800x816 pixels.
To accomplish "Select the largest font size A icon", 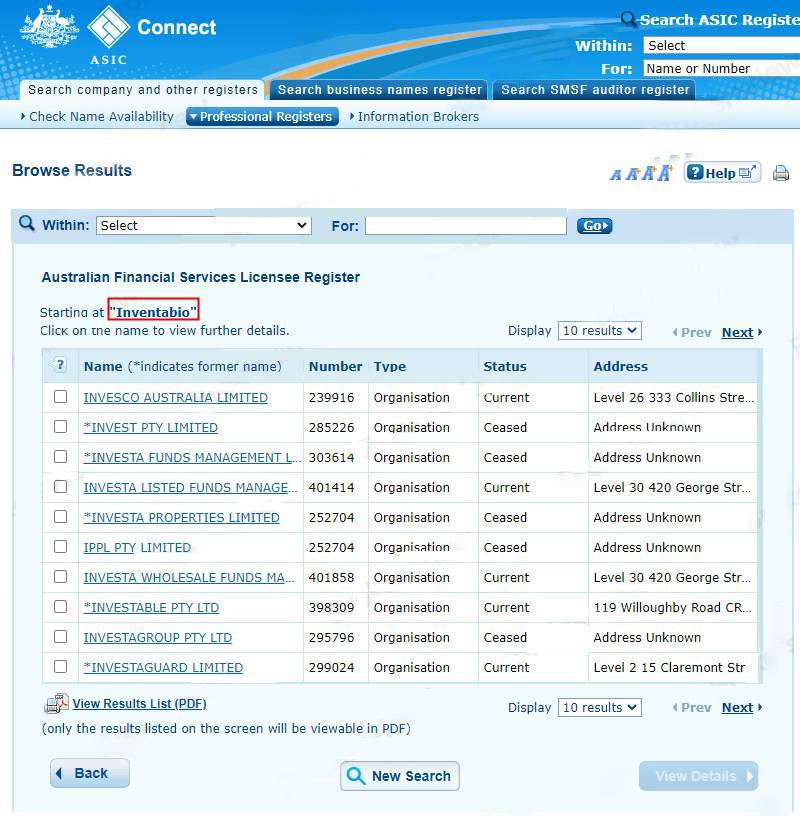I will [x=666, y=172].
